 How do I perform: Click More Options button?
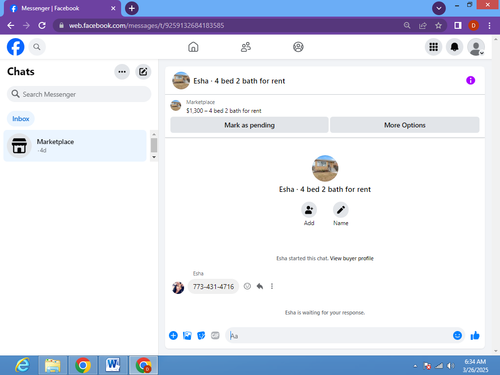(405, 125)
